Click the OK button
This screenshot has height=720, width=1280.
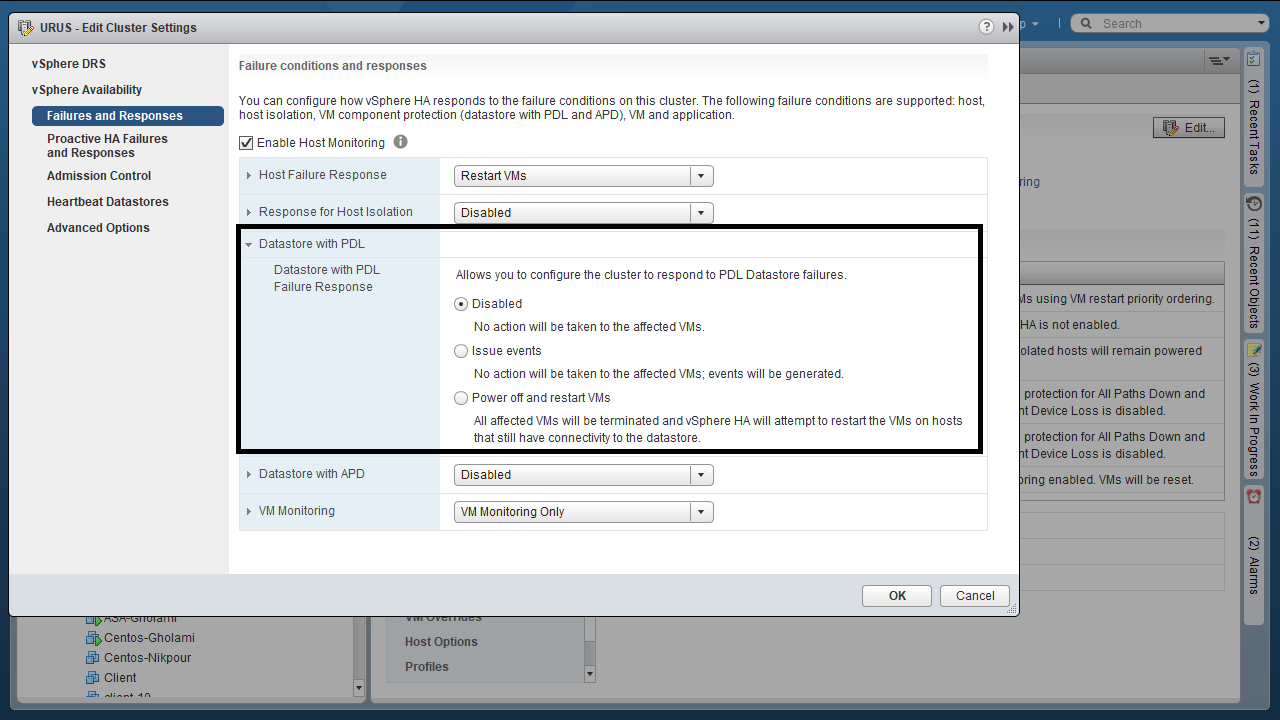(x=897, y=596)
